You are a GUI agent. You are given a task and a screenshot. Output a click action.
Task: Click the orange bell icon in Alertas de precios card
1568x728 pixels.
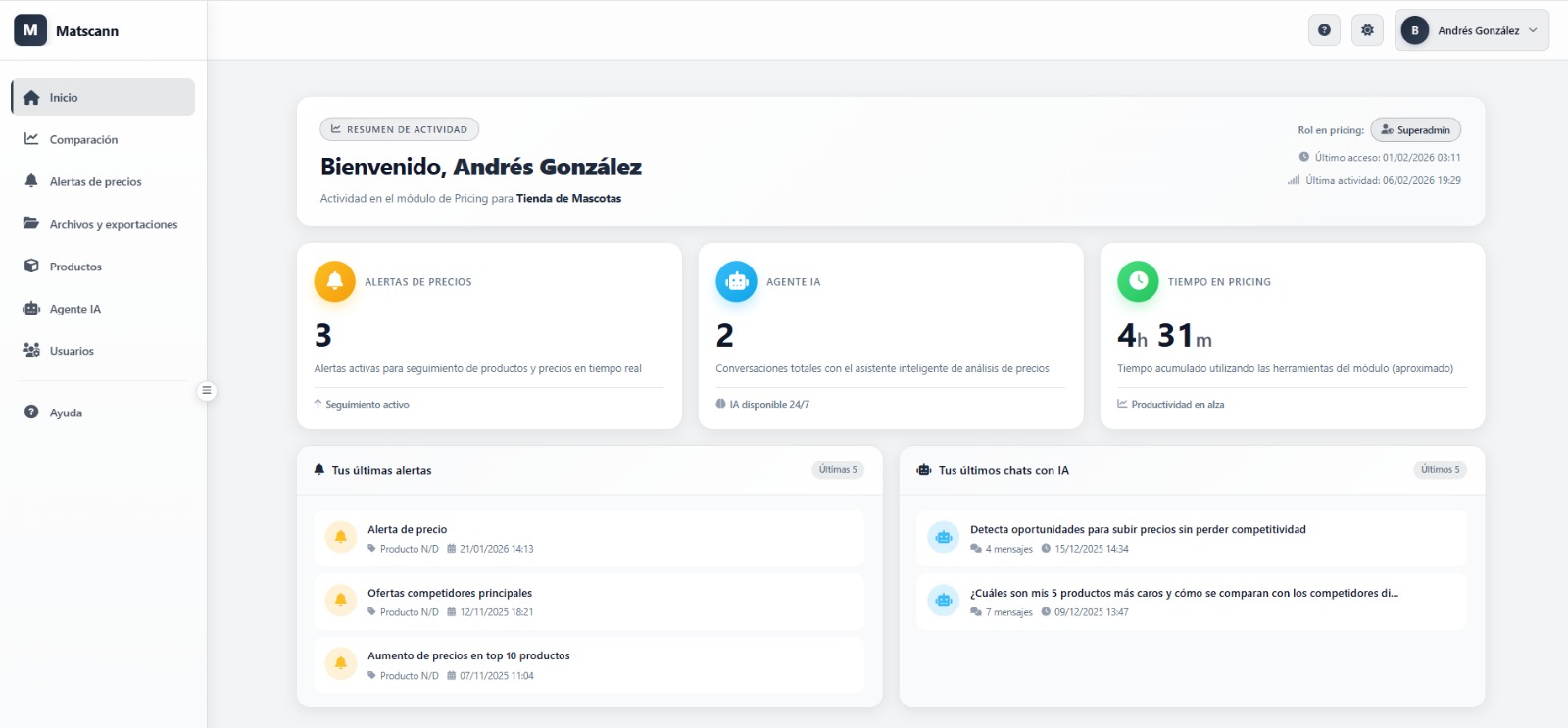[x=334, y=281]
